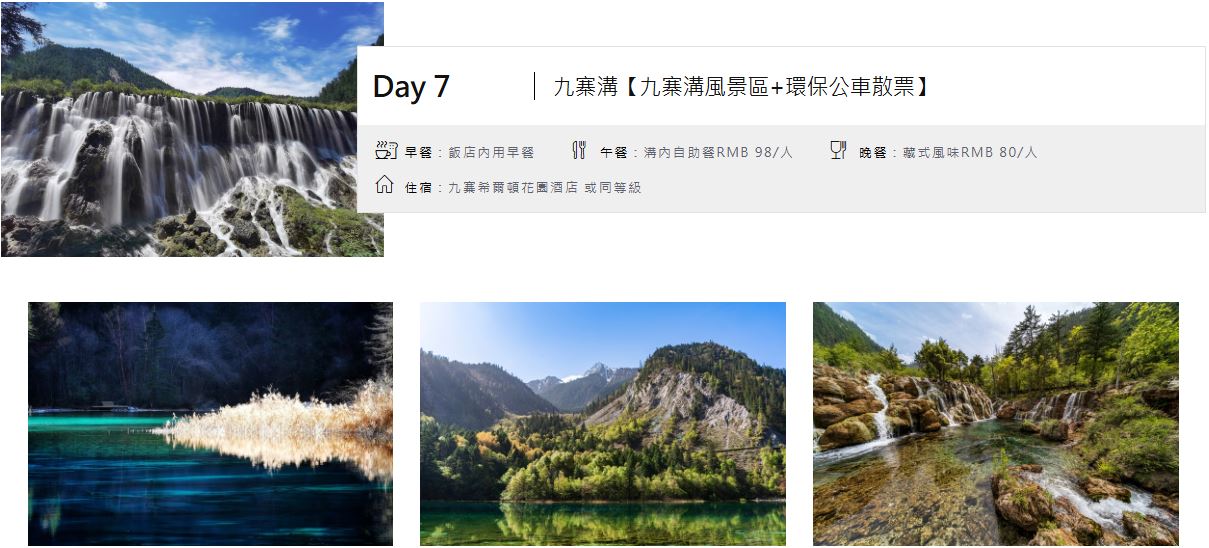Image resolution: width=1209 pixels, height=548 pixels.
Task: Open the blue lake with reeds photo
Action: click(x=210, y=424)
